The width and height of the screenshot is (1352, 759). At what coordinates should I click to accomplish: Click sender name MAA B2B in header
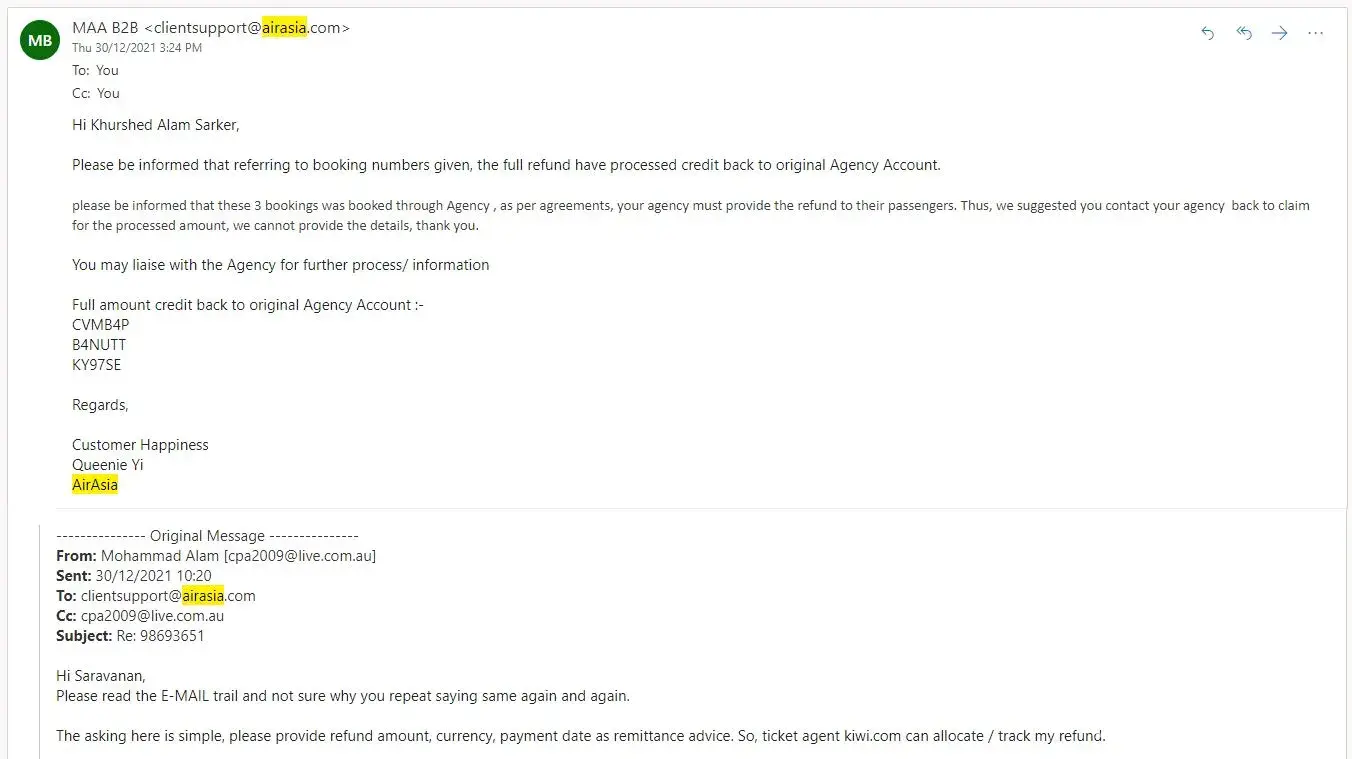click(105, 28)
